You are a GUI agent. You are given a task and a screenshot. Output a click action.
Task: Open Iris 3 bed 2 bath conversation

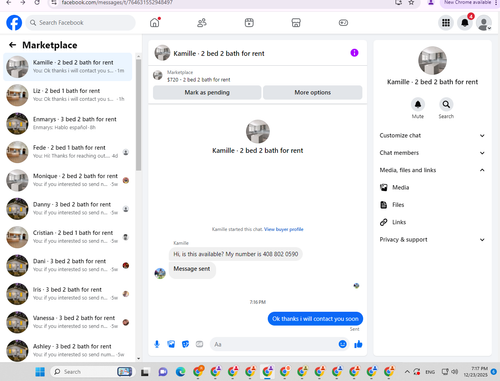[68, 294]
